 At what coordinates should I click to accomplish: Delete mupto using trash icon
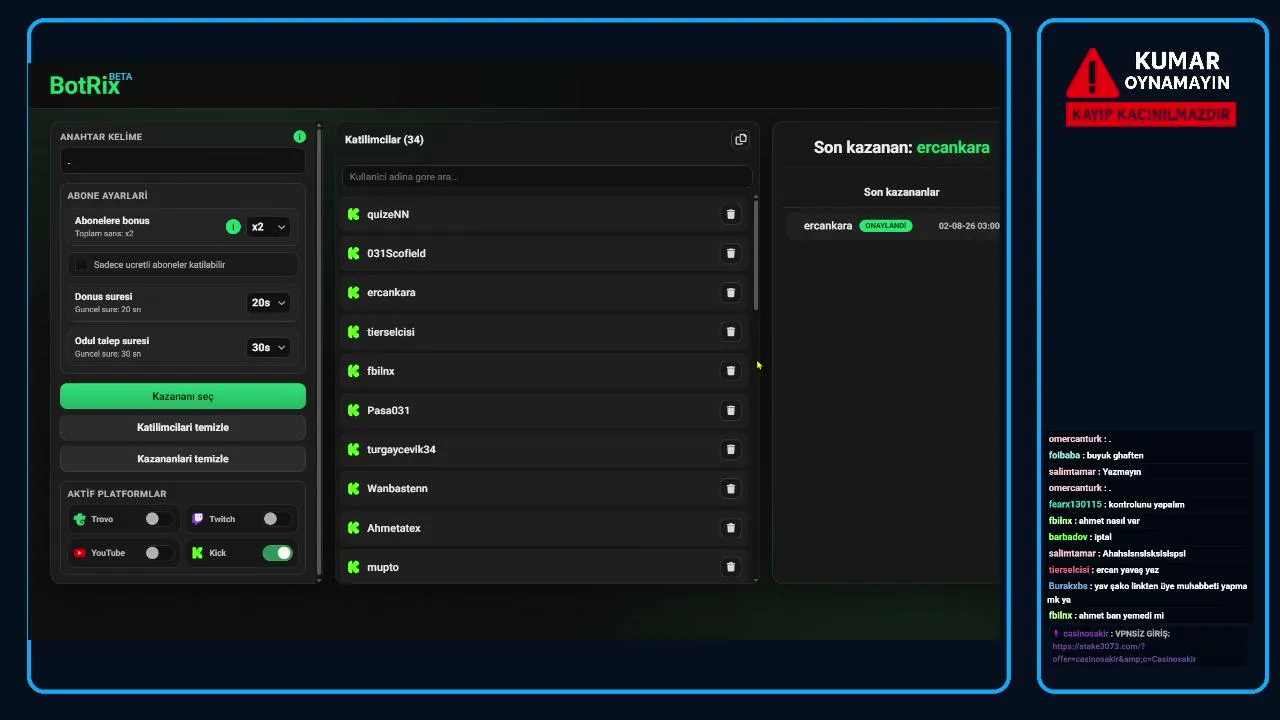pyautogui.click(x=730, y=567)
